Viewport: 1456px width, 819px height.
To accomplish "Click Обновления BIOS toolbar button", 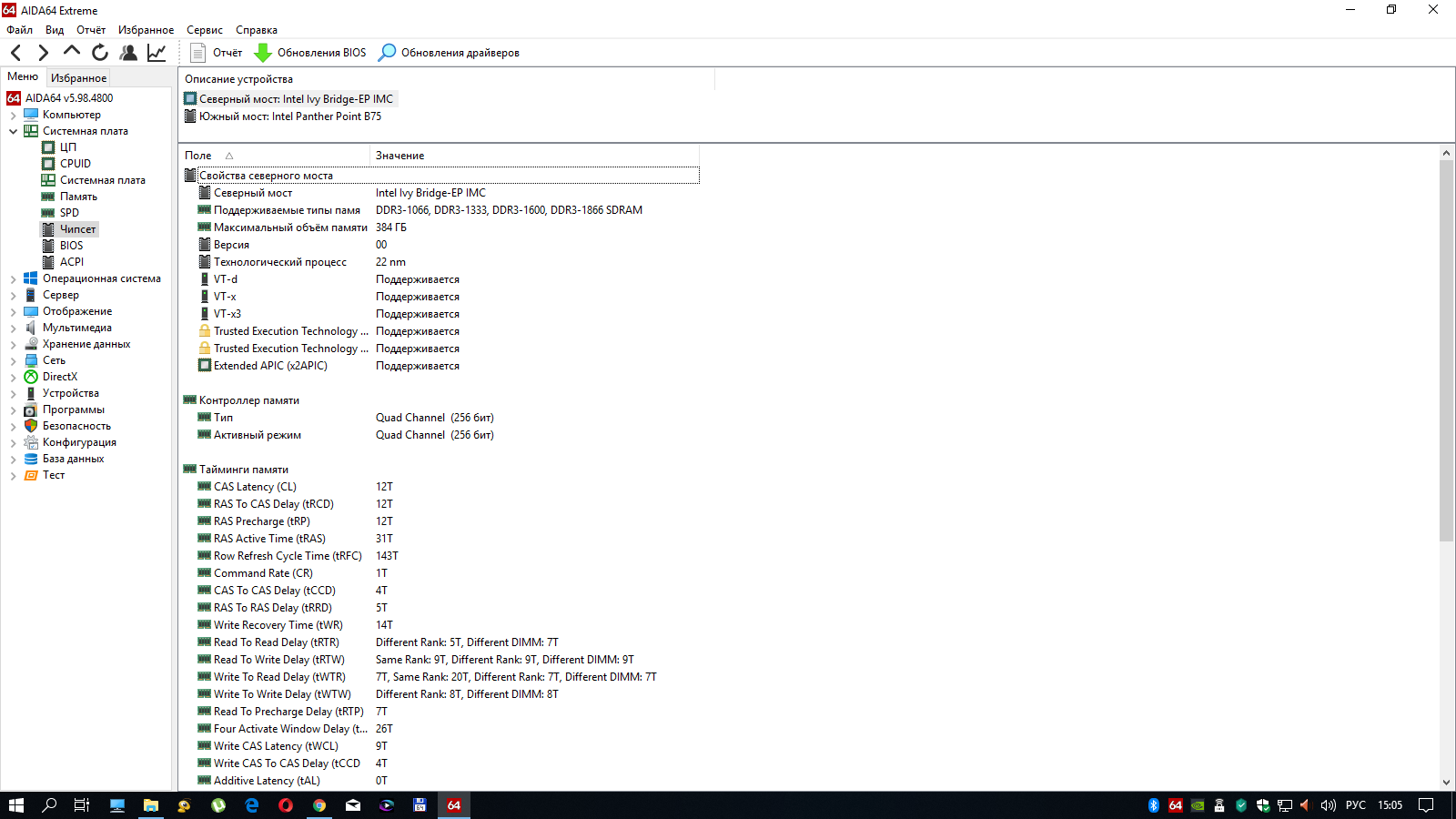I will [310, 53].
